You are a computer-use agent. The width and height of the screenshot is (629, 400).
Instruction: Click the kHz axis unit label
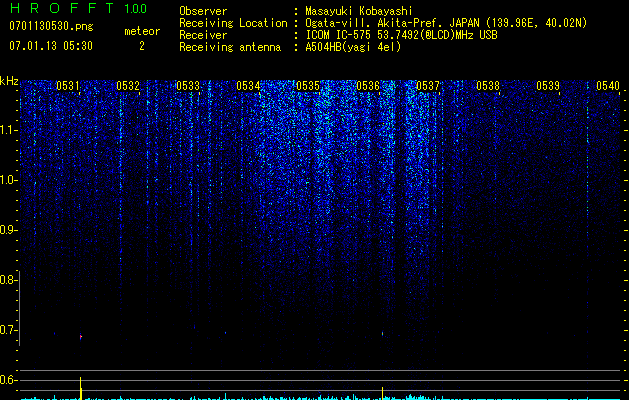9,81
